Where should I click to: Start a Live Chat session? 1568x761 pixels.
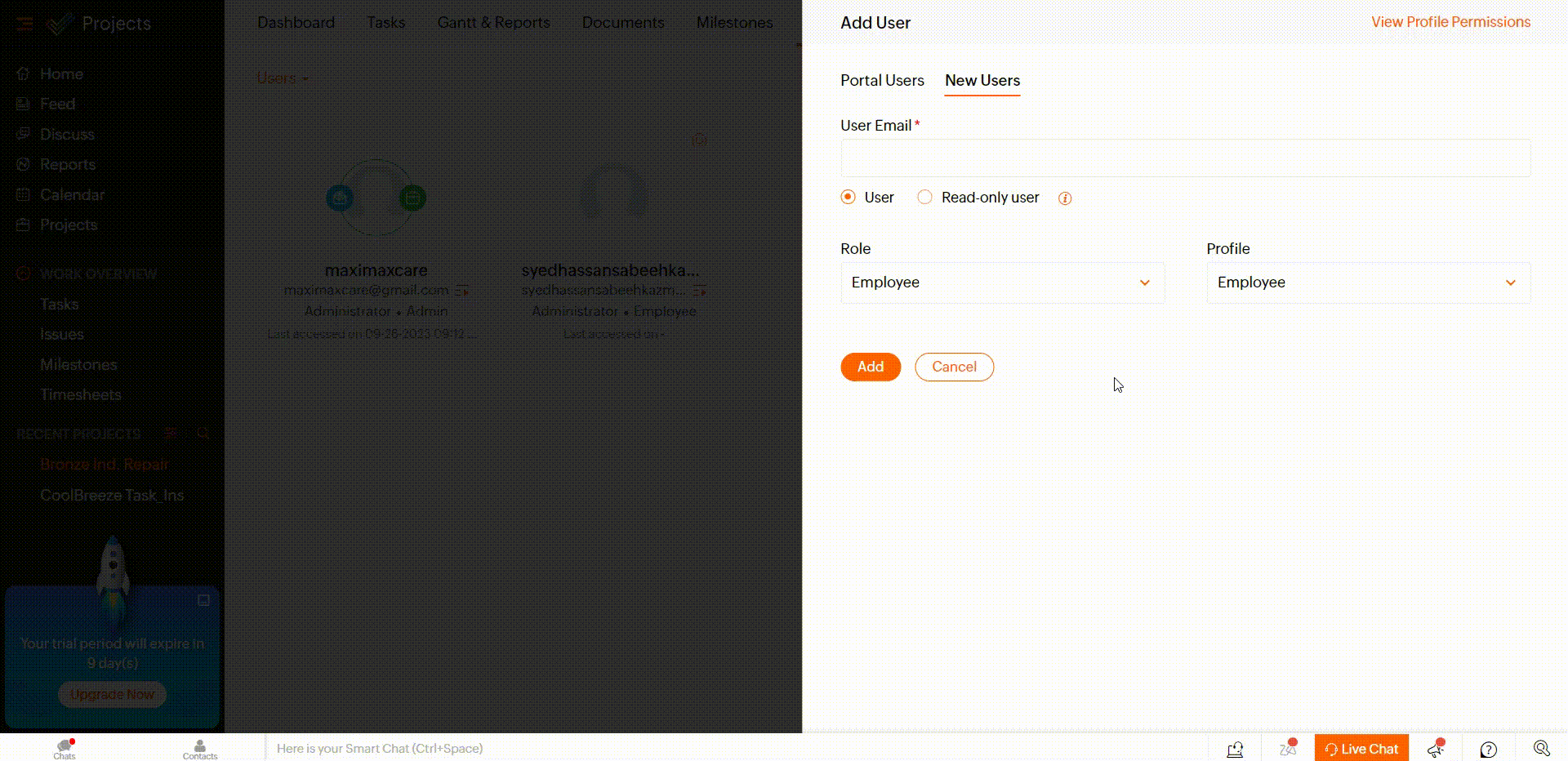click(1361, 749)
